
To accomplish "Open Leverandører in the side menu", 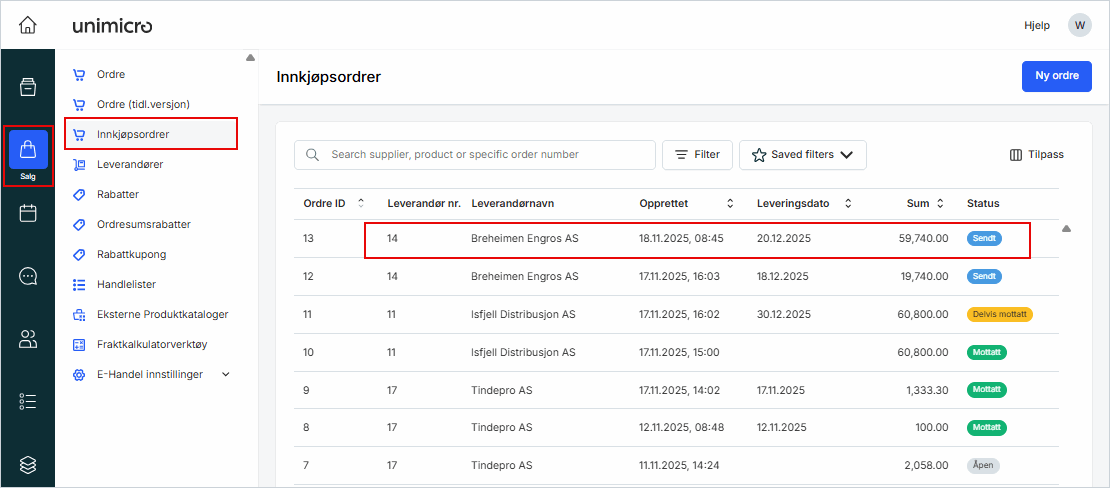I will coord(130,164).
